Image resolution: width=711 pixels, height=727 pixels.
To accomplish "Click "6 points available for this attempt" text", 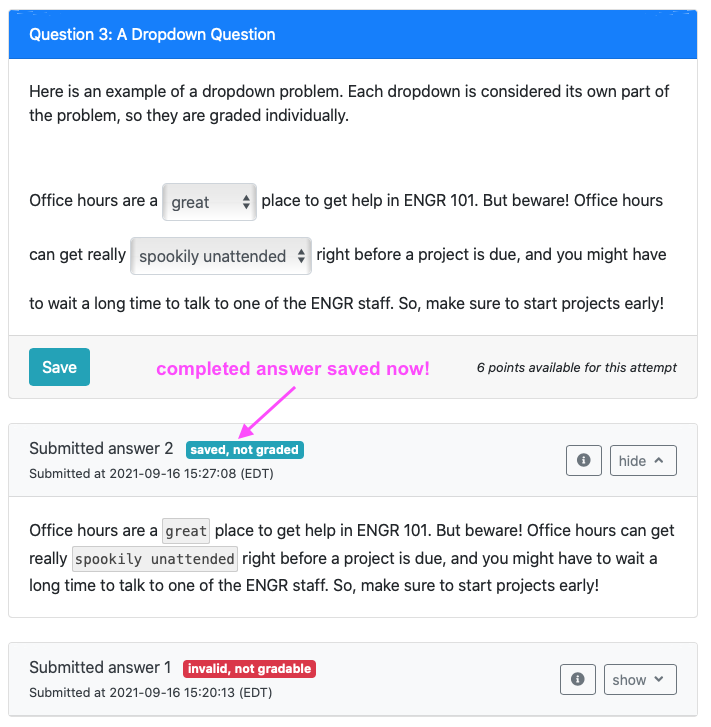I will pos(576,368).
